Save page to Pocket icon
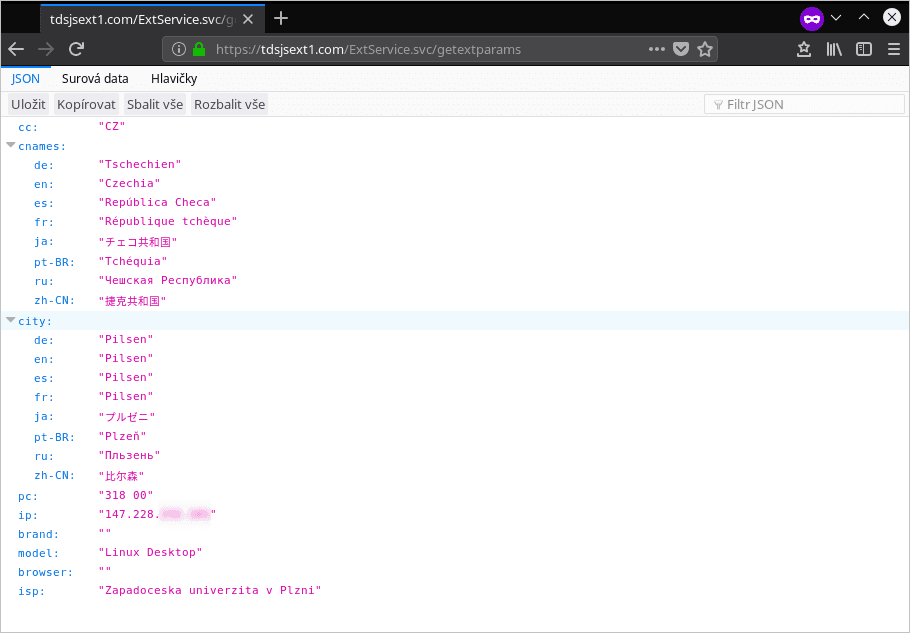This screenshot has height=633, width=910. pos(681,49)
